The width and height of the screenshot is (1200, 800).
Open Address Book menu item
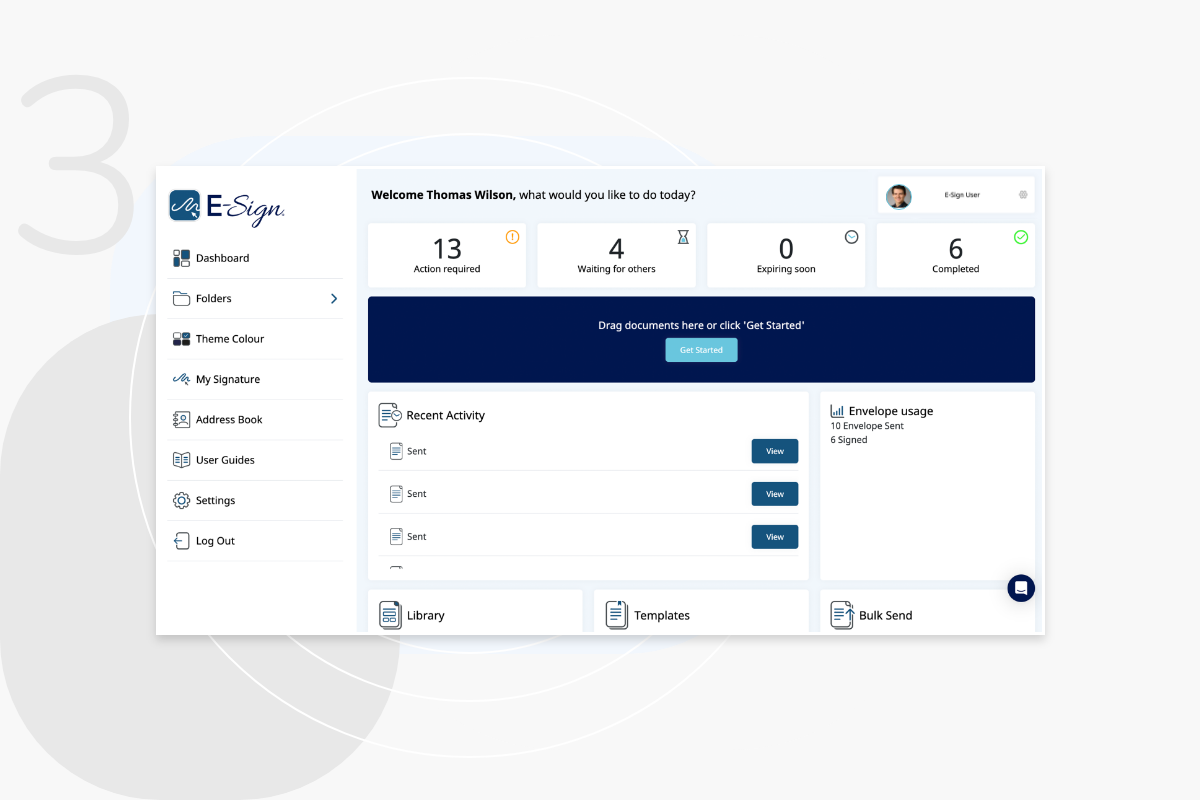pos(255,420)
